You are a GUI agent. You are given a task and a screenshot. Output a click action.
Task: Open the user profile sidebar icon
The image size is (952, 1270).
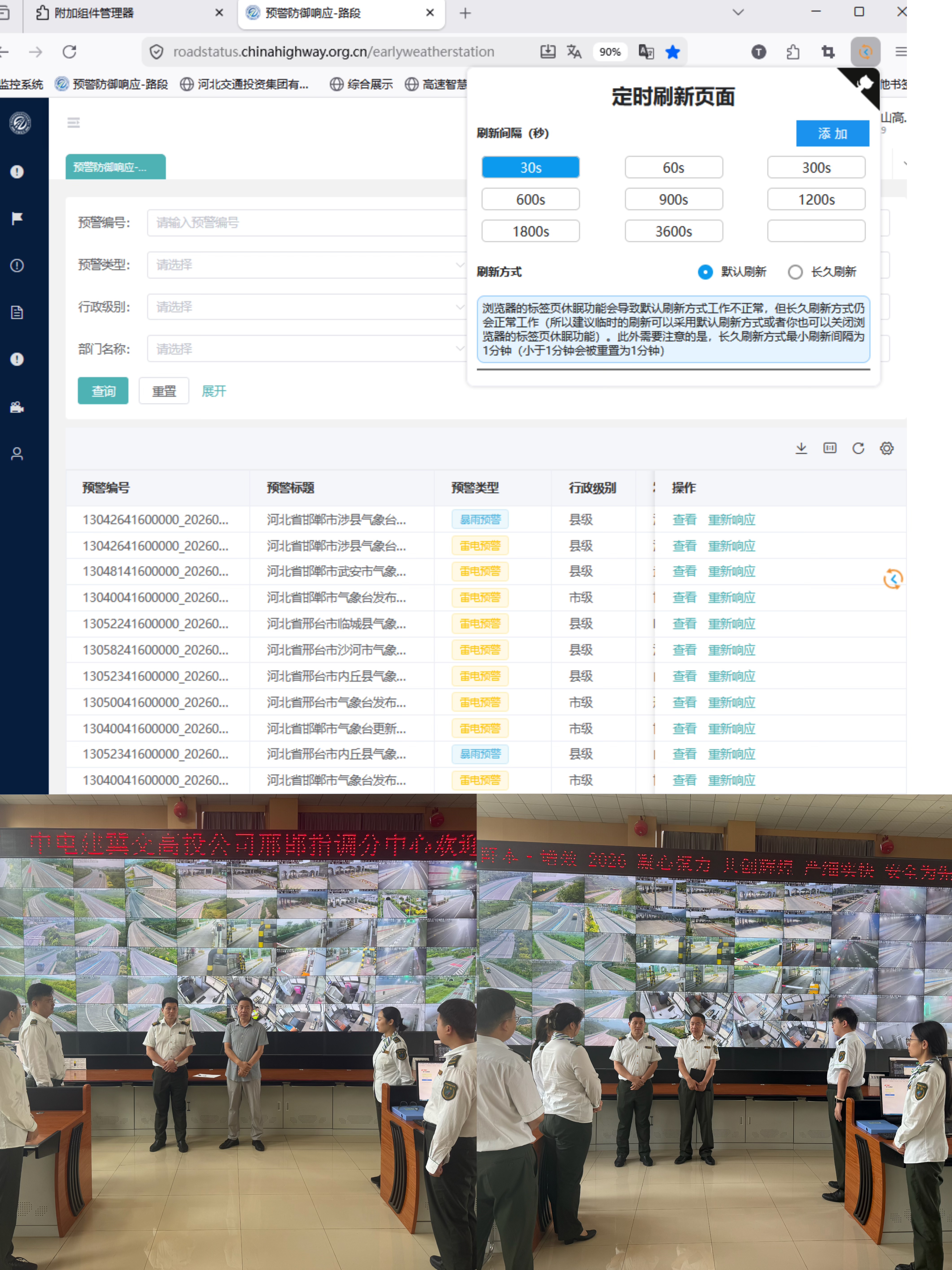coord(17,454)
